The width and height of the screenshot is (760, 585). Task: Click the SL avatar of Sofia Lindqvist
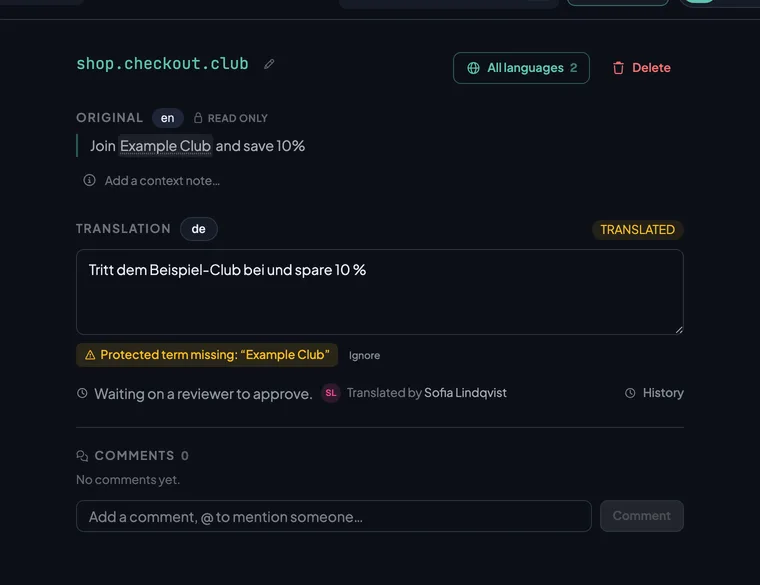click(331, 393)
